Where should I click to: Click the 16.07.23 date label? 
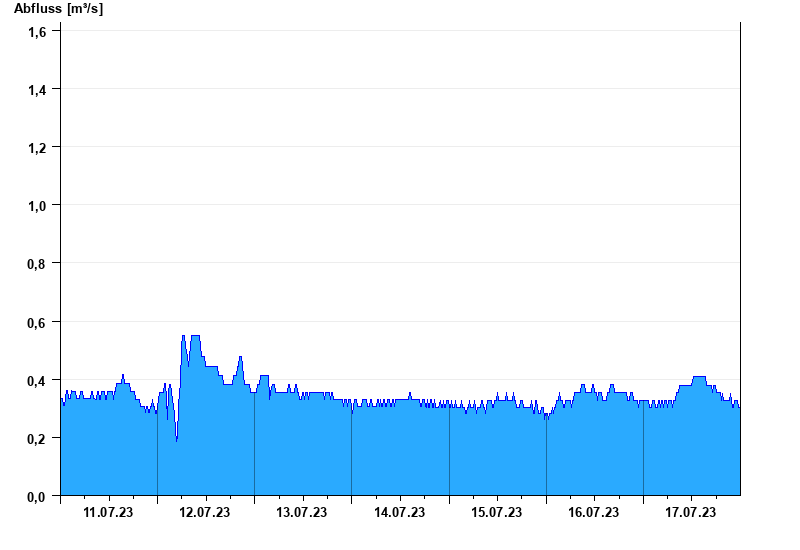593,512
